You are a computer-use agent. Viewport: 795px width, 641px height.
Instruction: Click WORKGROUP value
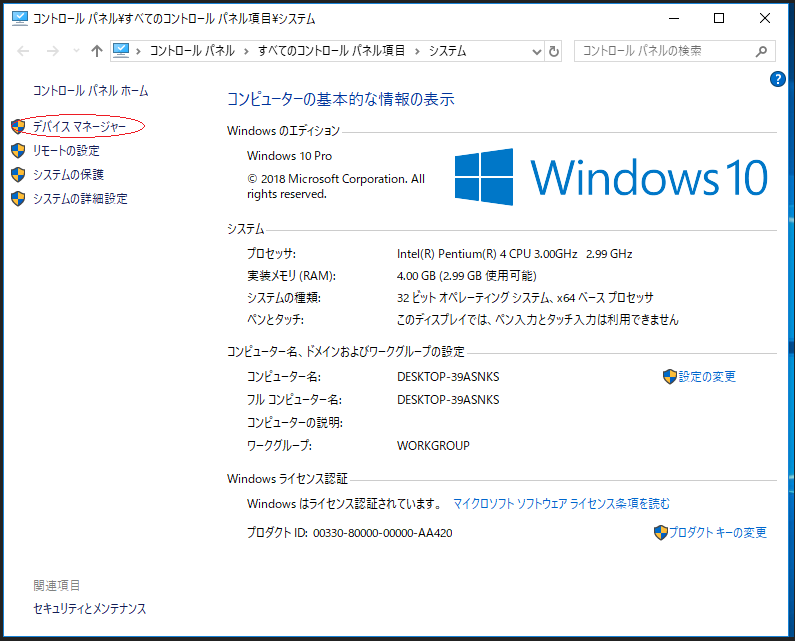click(433, 445)
